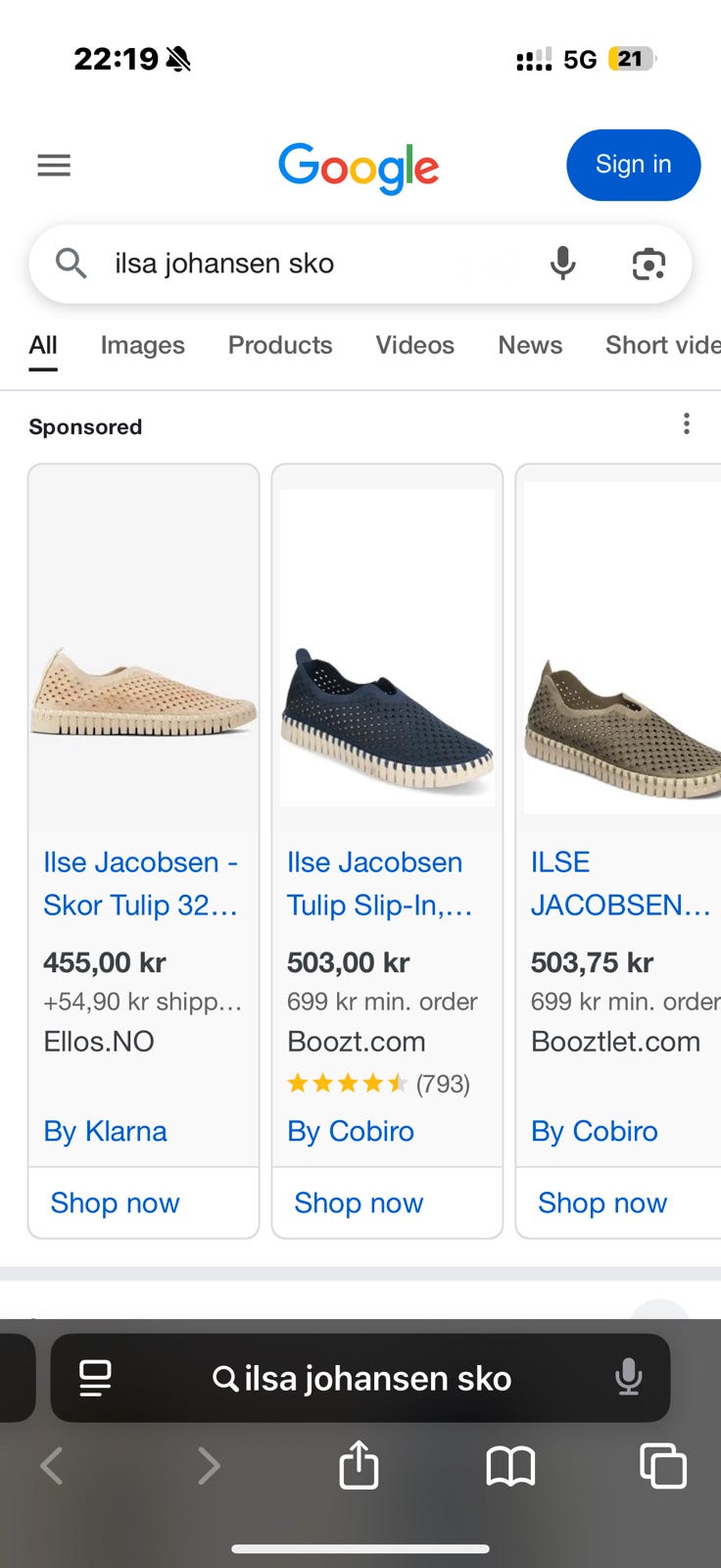Tap the Safari page menu reader icon

[95, 1378]
